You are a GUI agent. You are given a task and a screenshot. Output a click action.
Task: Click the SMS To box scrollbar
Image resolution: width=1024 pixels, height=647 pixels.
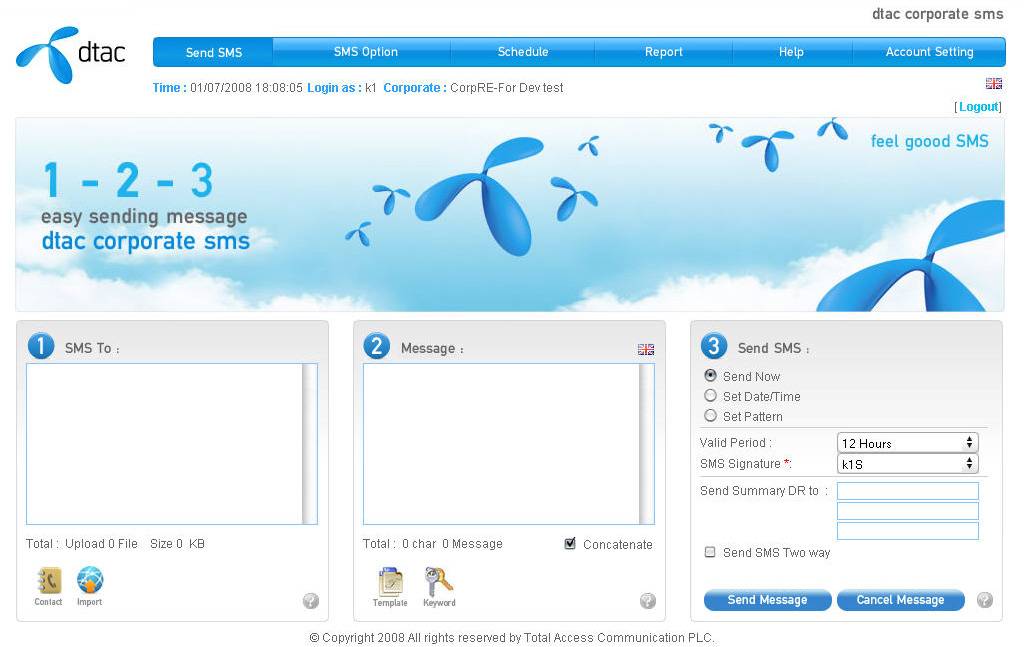[x=310, y=444]
